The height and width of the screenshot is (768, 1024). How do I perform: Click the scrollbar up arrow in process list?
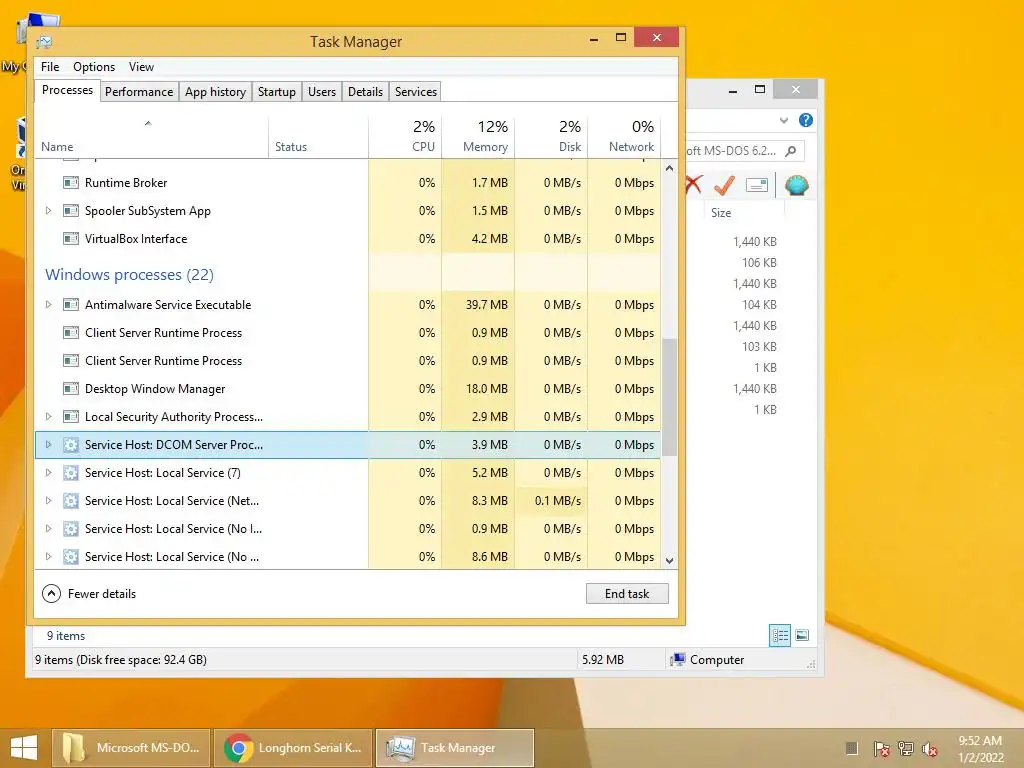(669, 168)
